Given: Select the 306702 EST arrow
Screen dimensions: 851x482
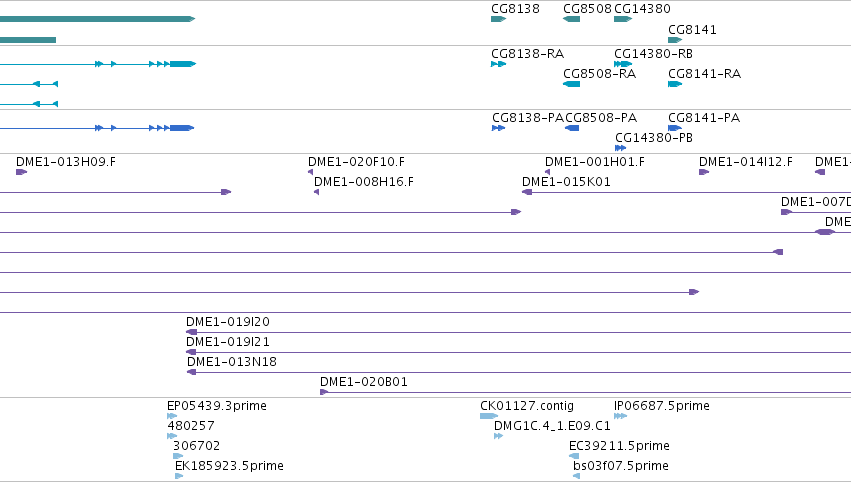Looking at the screenshot, I should point(178,456).
